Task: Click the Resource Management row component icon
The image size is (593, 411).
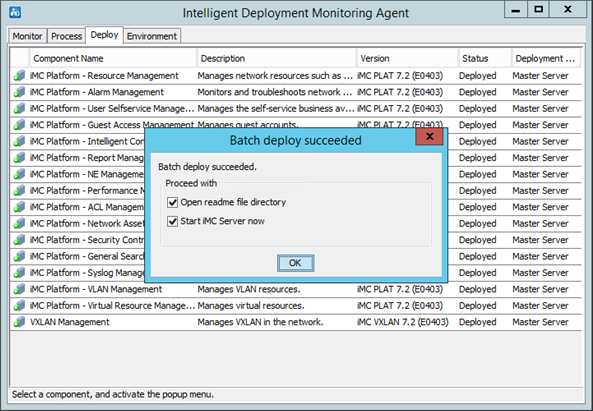Action: pyautogui.click(x=19, y=76)
